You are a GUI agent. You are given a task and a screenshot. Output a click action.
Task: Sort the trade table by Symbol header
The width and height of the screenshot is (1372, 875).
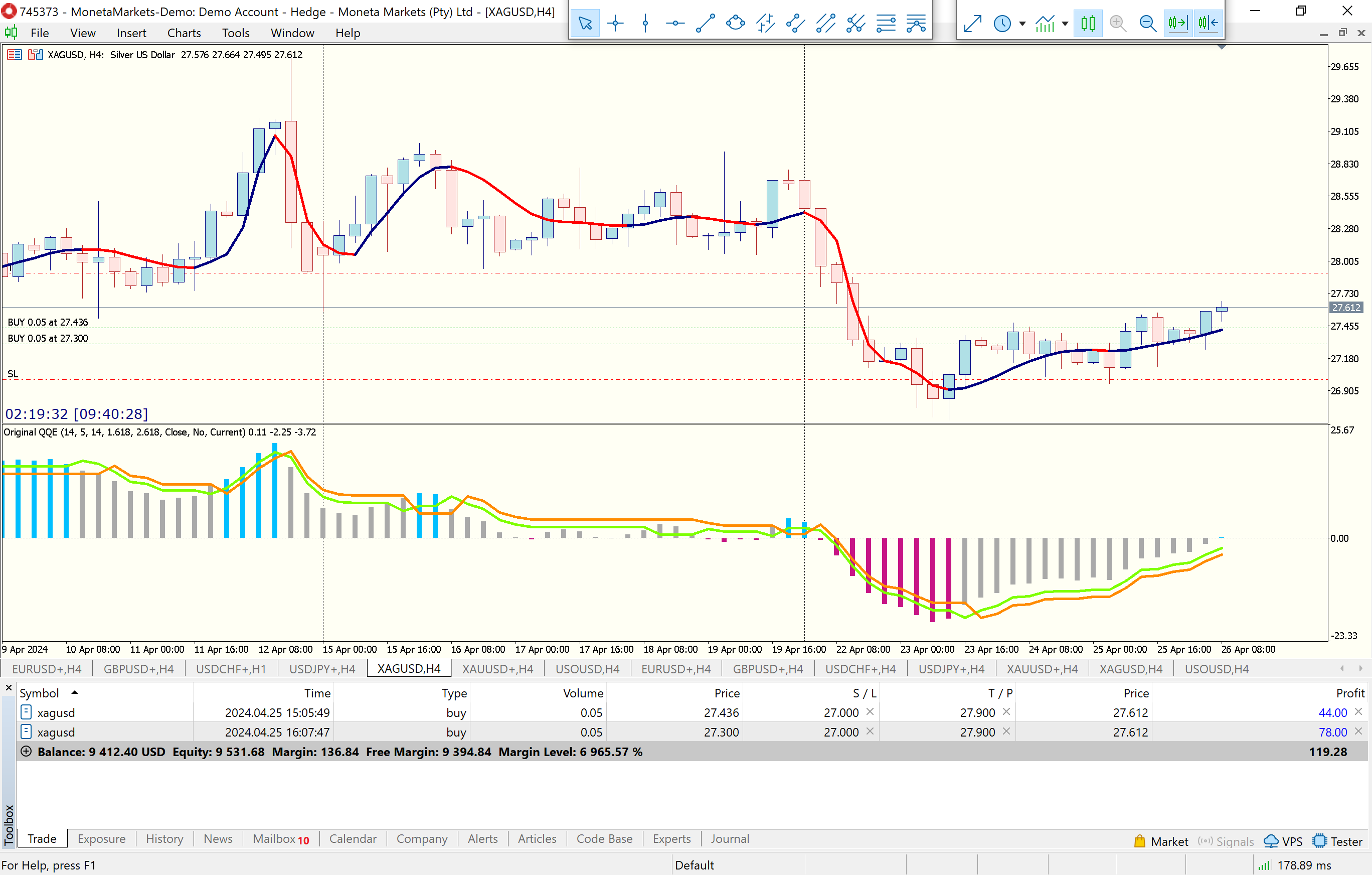(39, 692)
